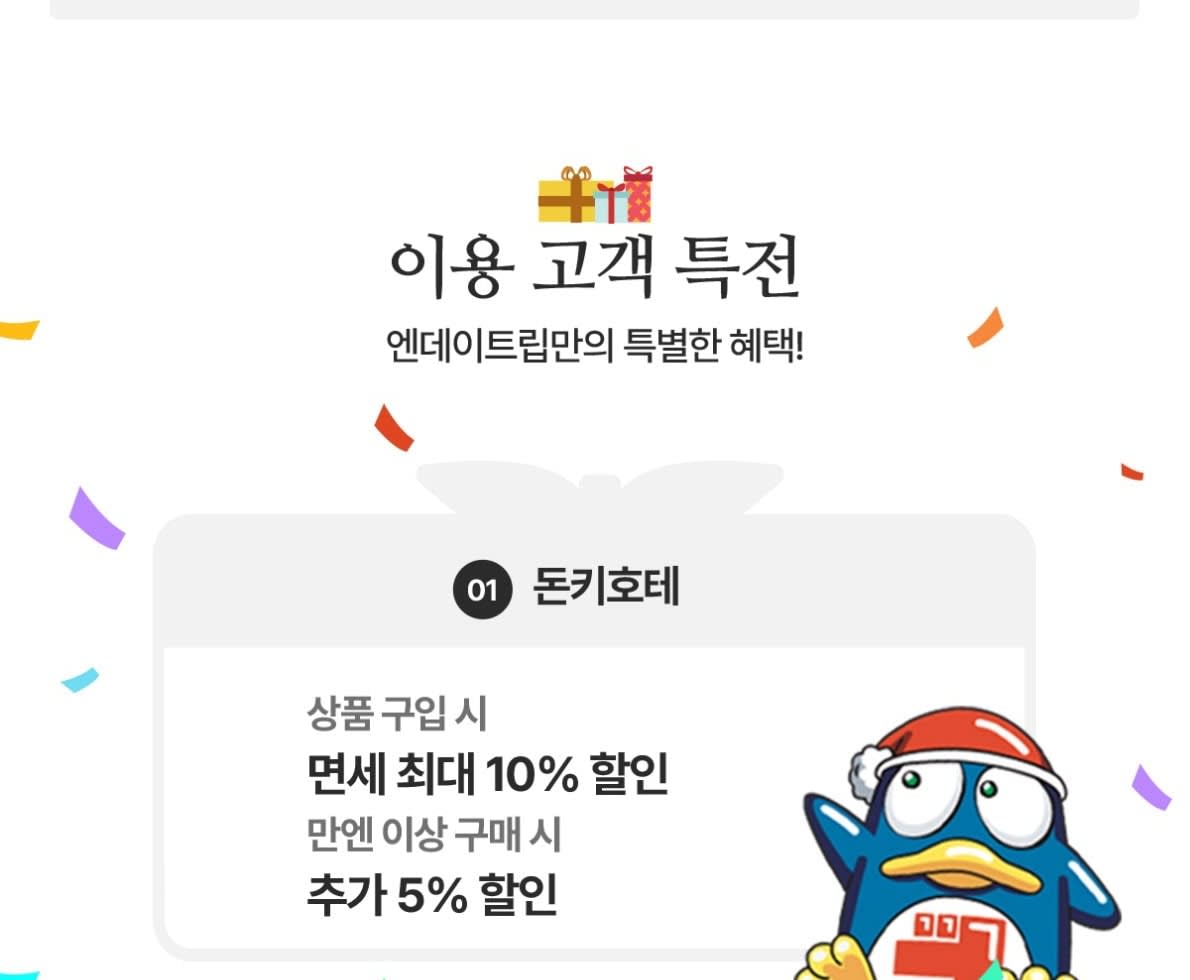The height and width of the screenshot is (980, 1190).
Task: Click the gift boxes icon above the heading
Action: coord(596,194)
